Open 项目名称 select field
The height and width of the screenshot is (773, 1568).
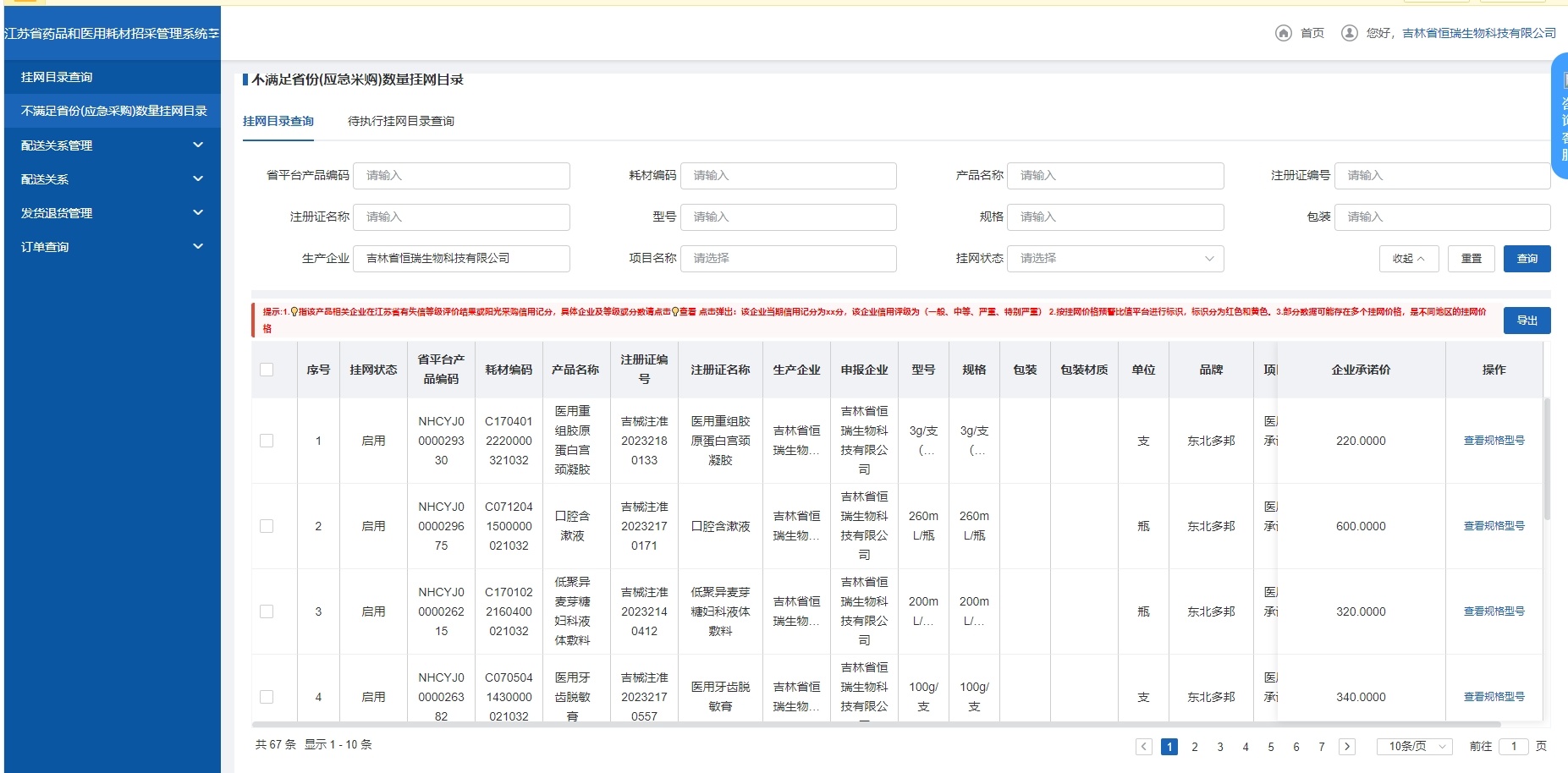[788, 259]
